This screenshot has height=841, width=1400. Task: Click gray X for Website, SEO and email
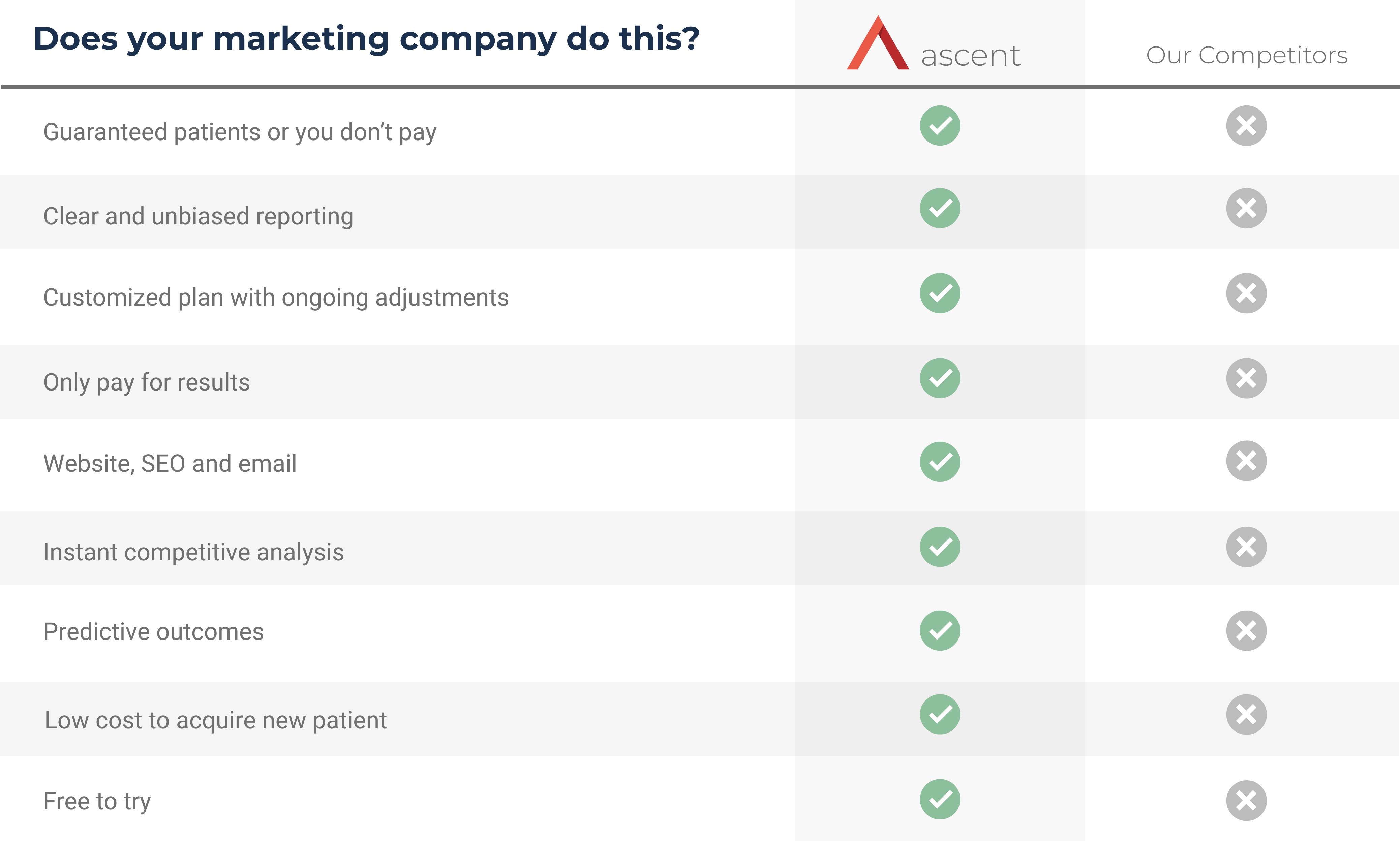[1246, 461]
